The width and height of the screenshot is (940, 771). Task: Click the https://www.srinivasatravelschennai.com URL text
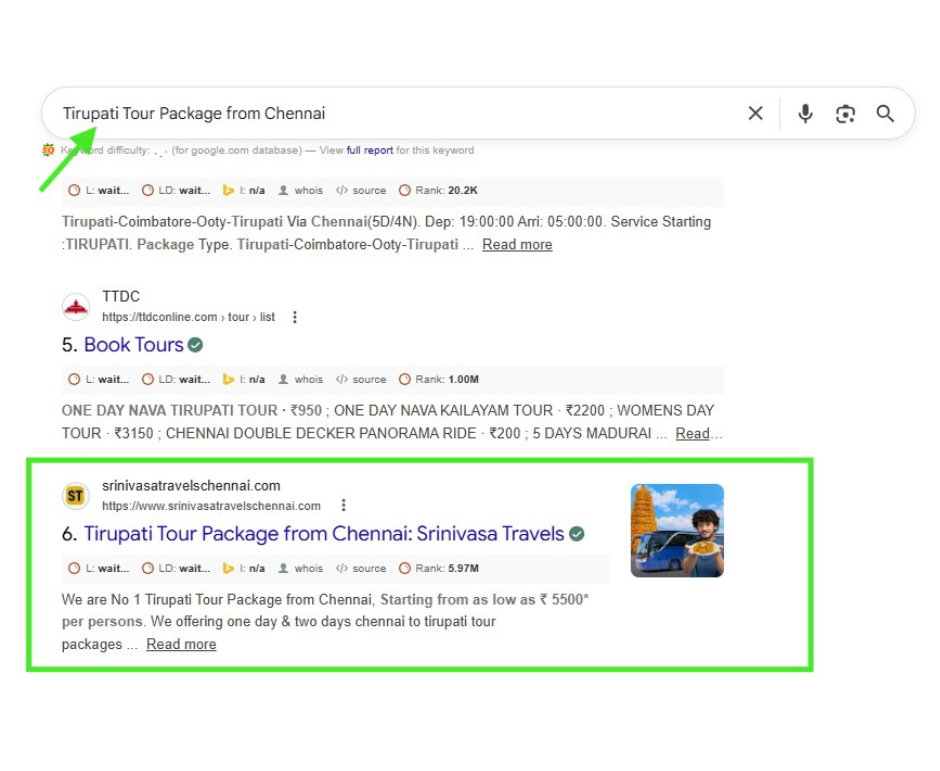click(x=211, y=506)
